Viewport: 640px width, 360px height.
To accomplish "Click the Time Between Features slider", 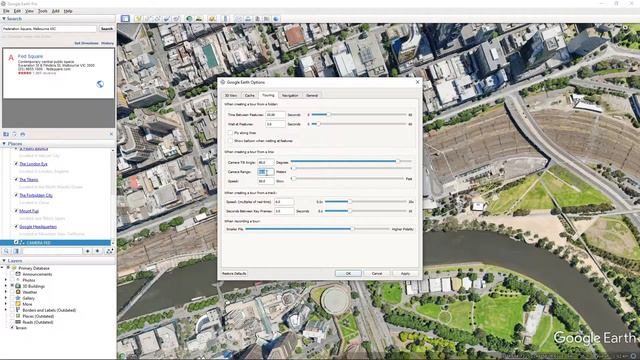I will click(358, 115).
